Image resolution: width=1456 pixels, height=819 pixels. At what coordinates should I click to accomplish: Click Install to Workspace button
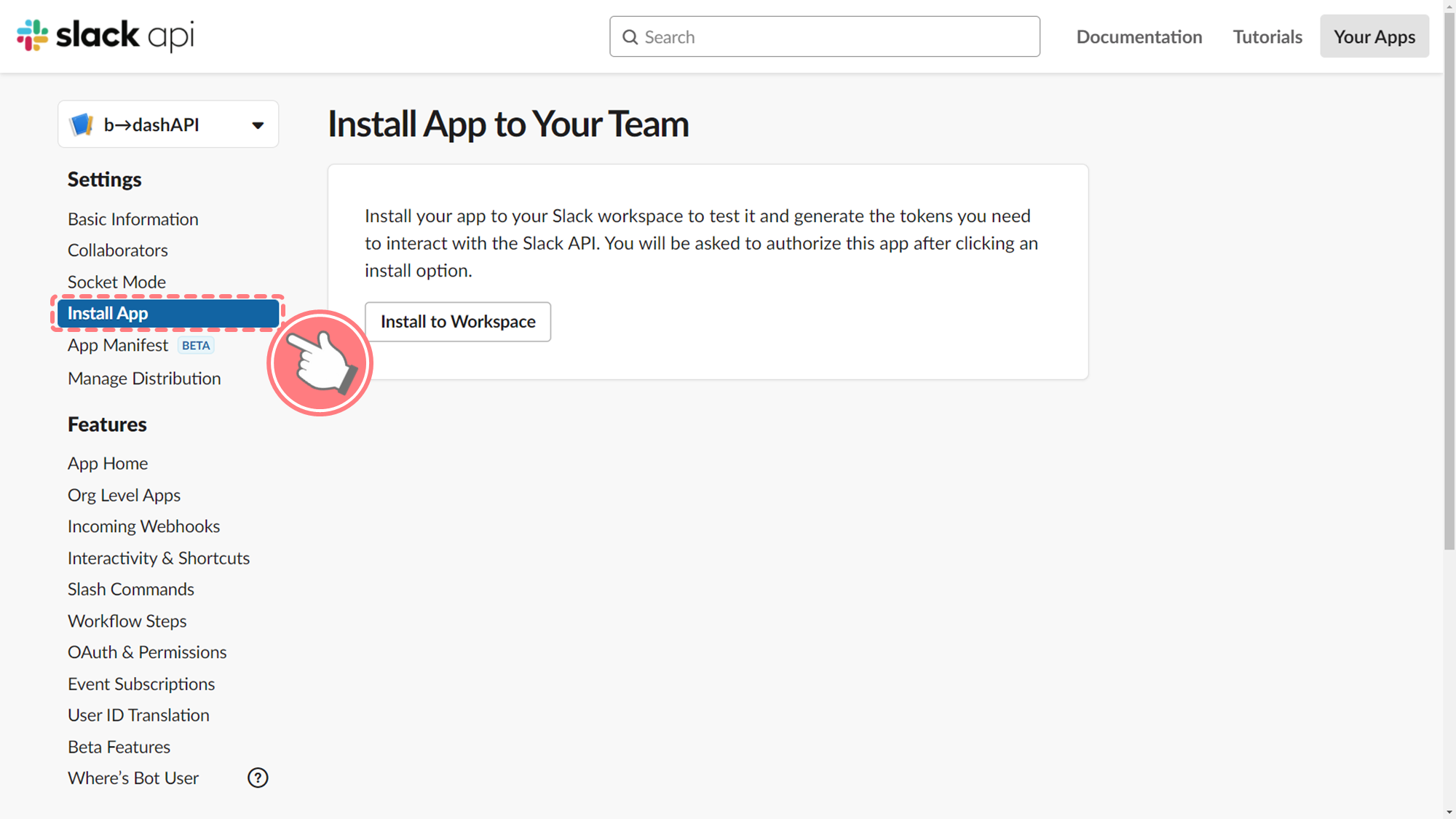tap(458, 322)
